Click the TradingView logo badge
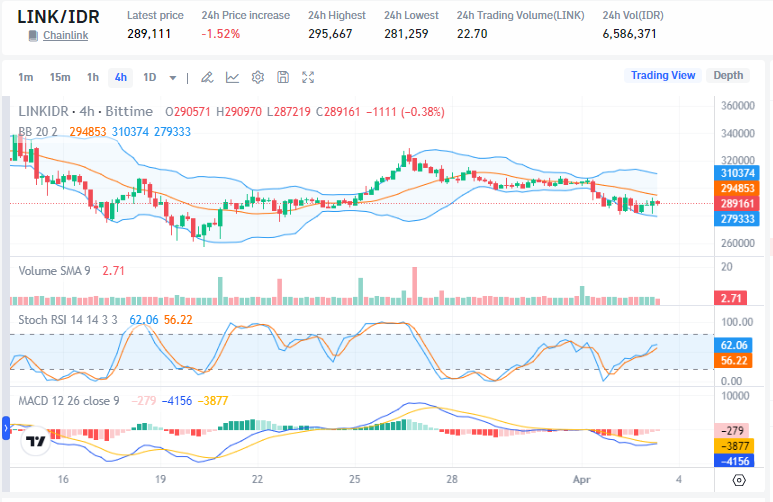Viewport: 773px width, 502px height. (35, 441)
